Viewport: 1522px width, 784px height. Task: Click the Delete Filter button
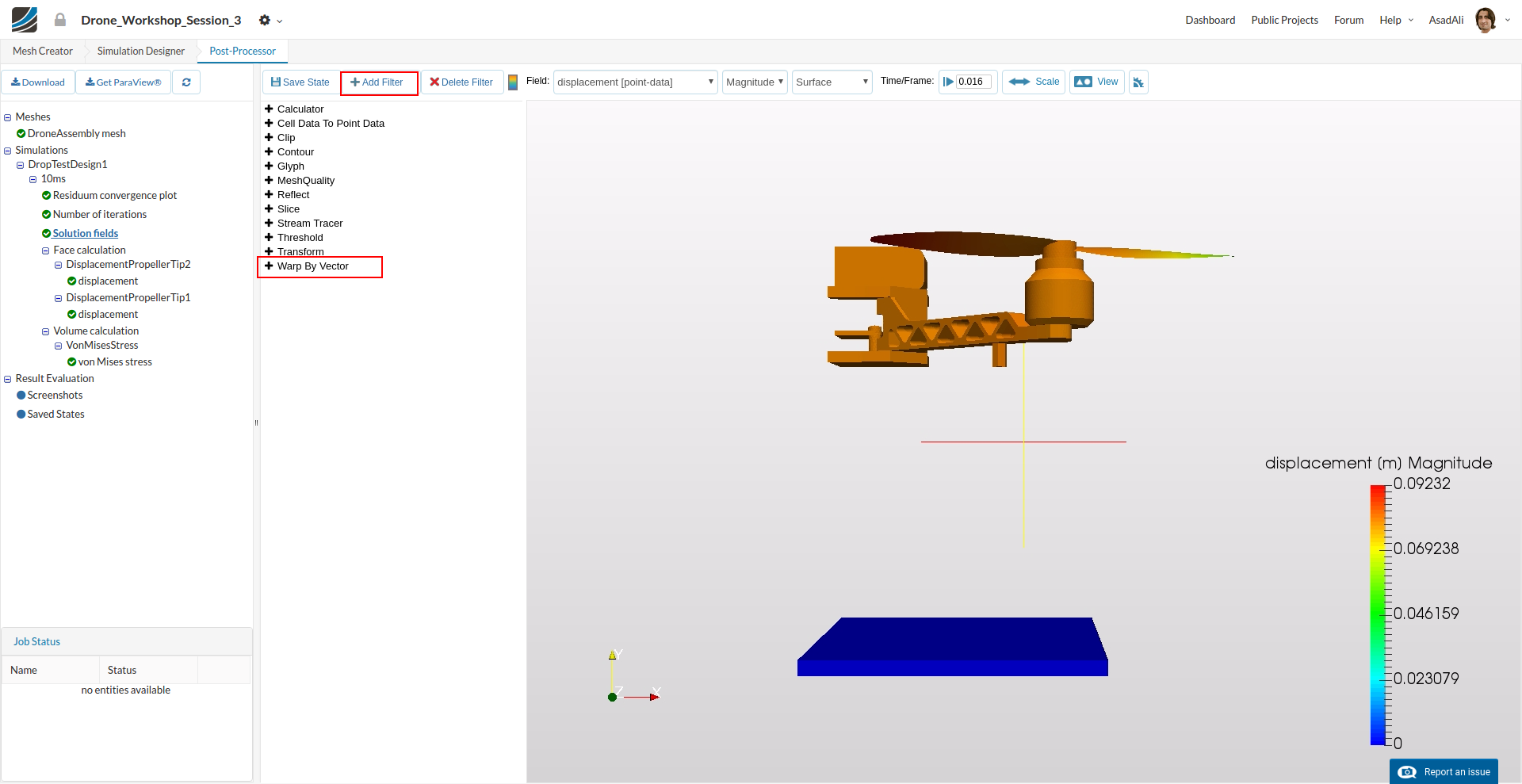461,82
